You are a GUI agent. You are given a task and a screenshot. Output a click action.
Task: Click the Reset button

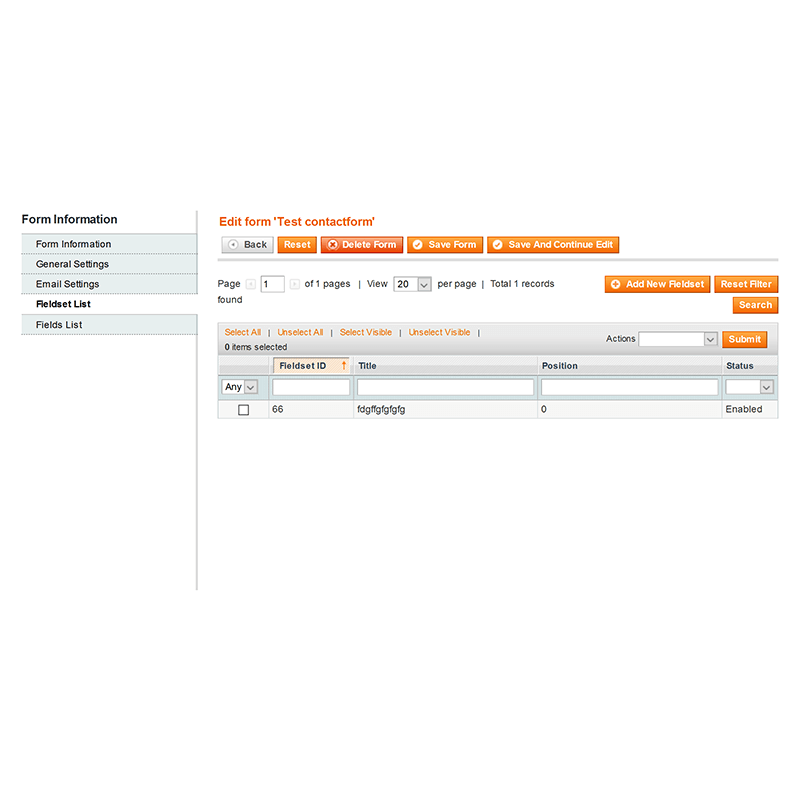297,245
